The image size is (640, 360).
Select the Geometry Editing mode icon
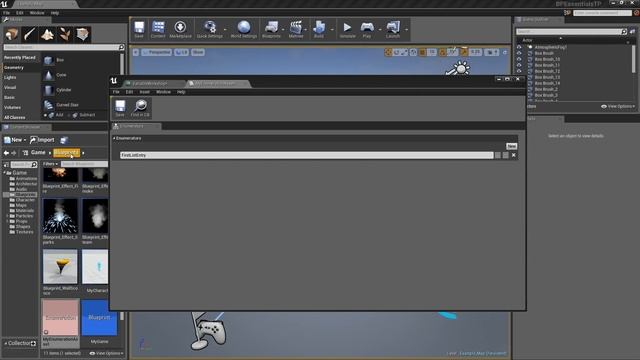click(x=82, y=34)
